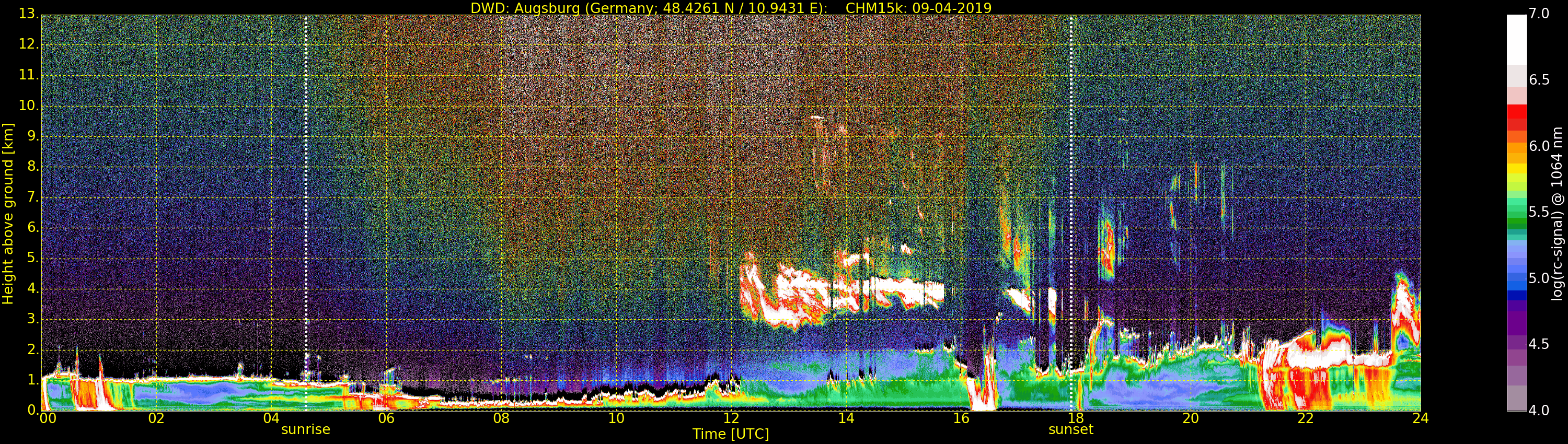
Task: Click the "CHM15k: 09-04-2019" instrument and date label
Action: tap(918, 8)
